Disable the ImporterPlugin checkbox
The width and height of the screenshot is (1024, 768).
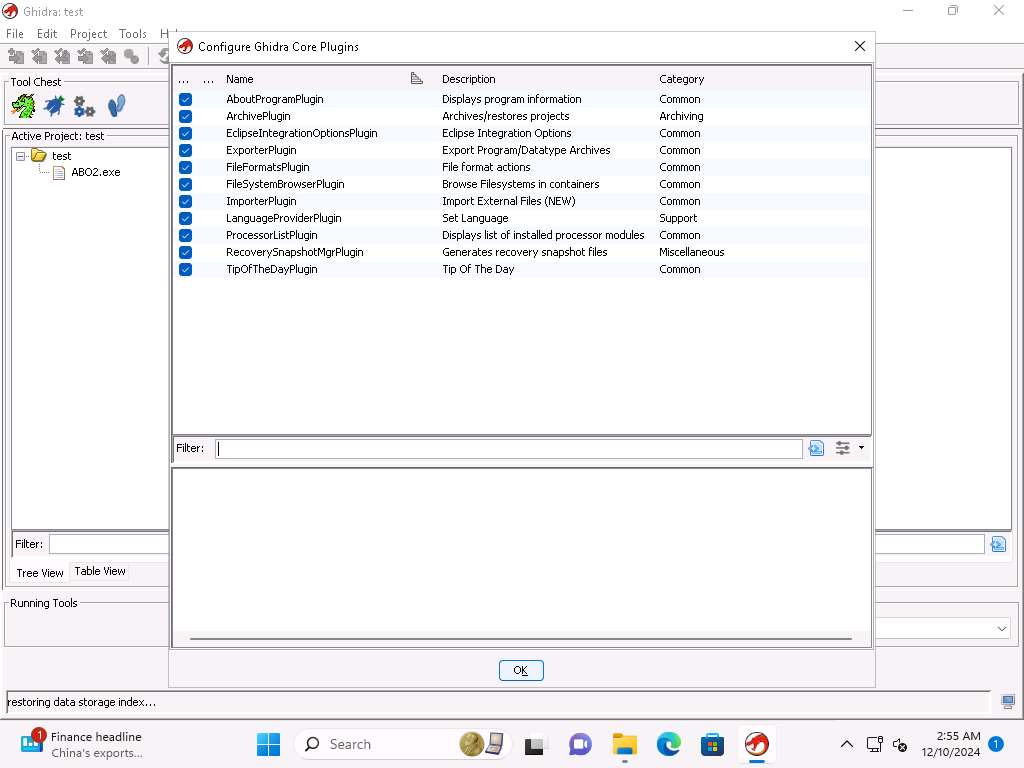tap(185, 201)
